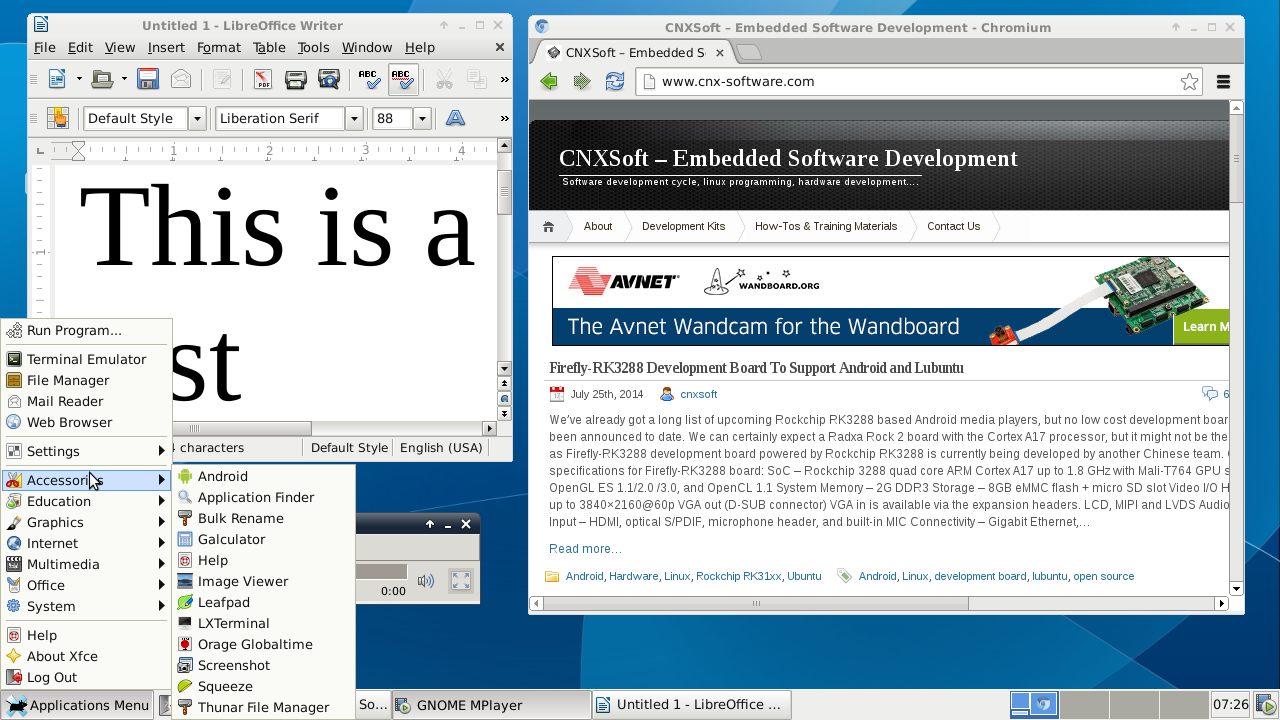Show more formatting toolbar buttons
The image size is (1280, 720).
click(x=504, y=119)
